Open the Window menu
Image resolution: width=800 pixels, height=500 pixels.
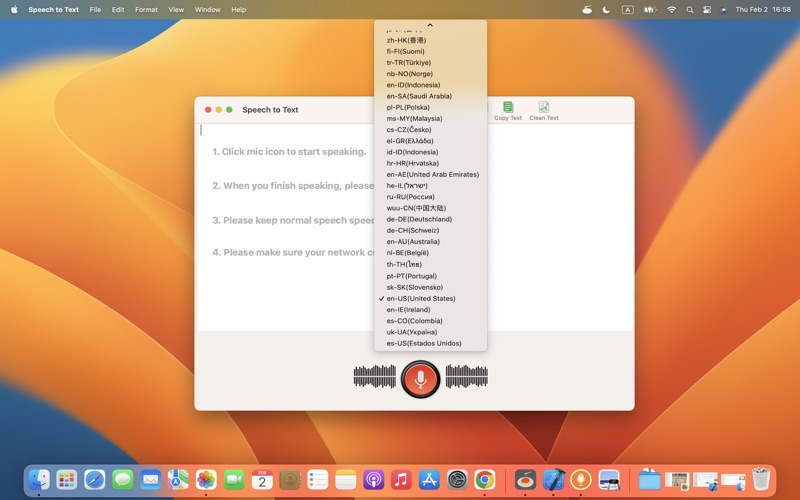[208, 10]
